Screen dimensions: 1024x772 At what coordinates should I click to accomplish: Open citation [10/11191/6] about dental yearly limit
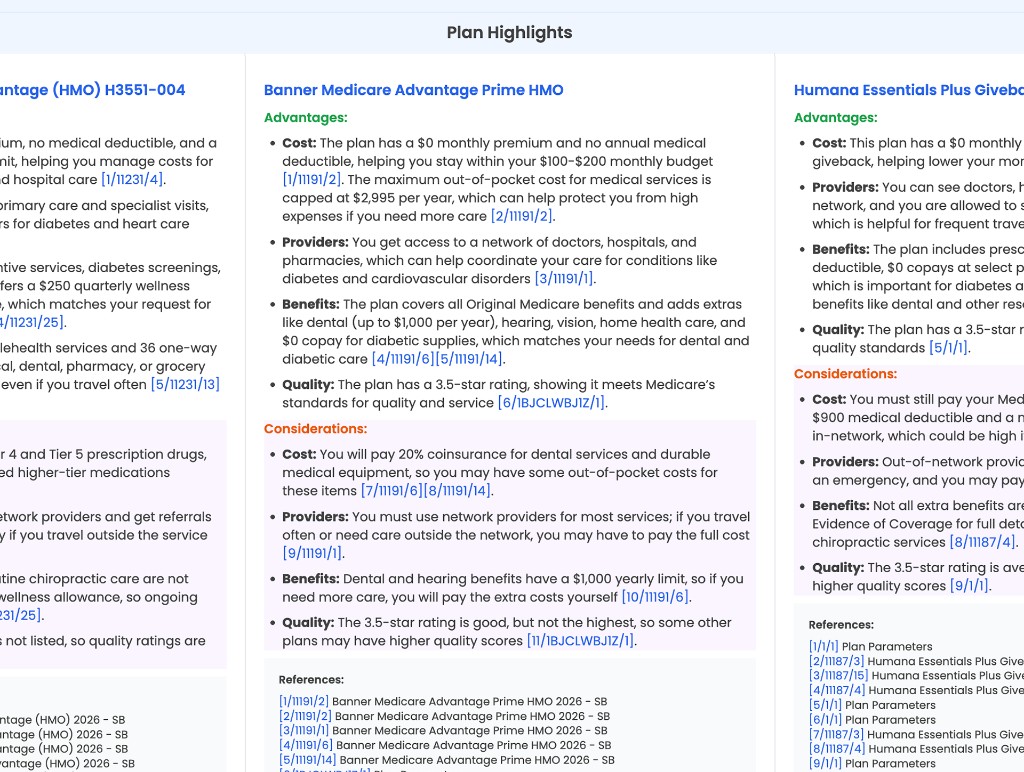[x=655, y=597]
